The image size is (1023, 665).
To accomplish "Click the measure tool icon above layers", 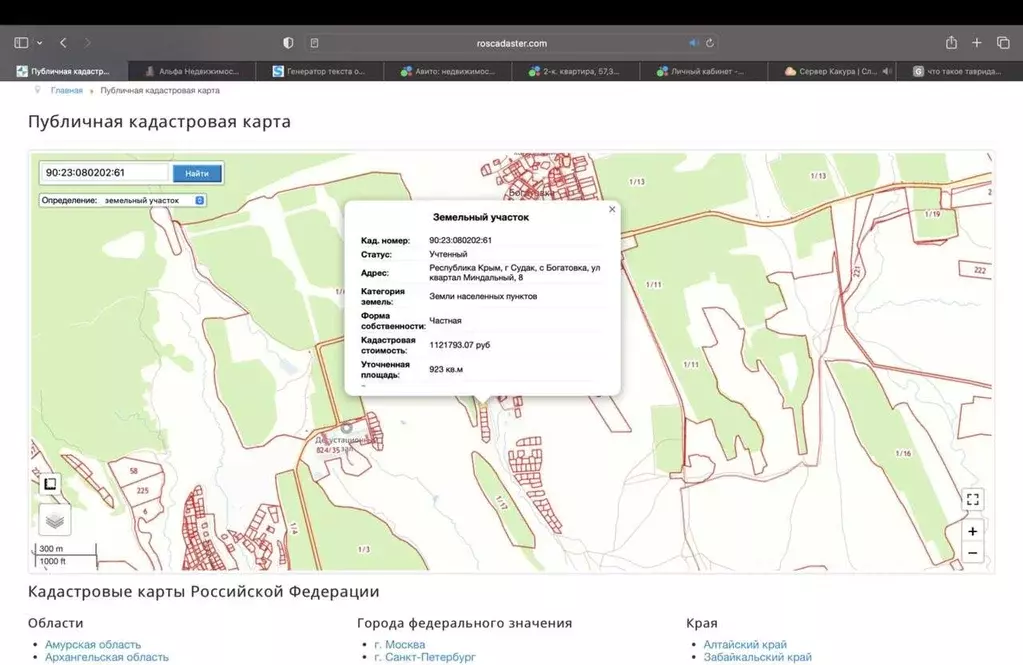I will [50, 484].
